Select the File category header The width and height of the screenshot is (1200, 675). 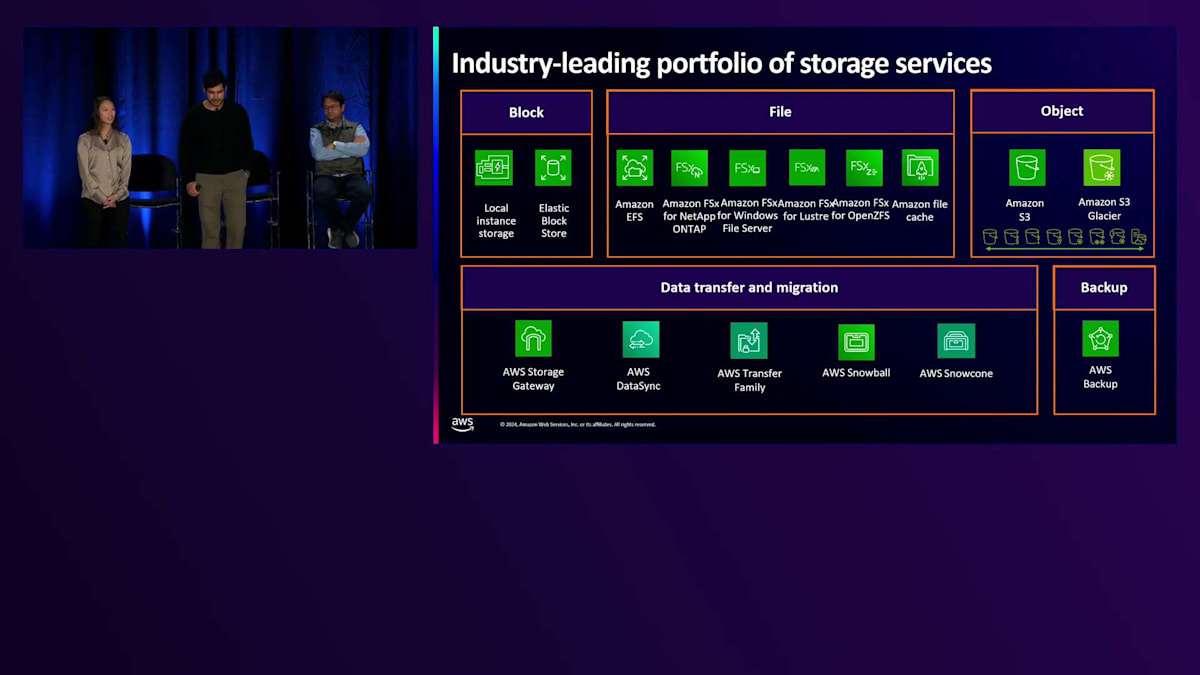[780, 112]
